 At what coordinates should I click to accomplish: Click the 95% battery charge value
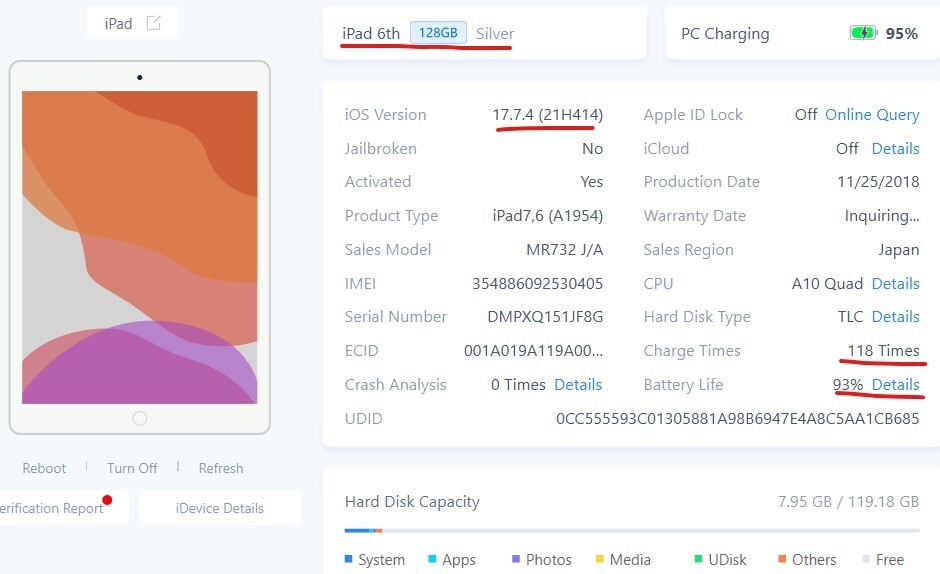tap(902, 34)
